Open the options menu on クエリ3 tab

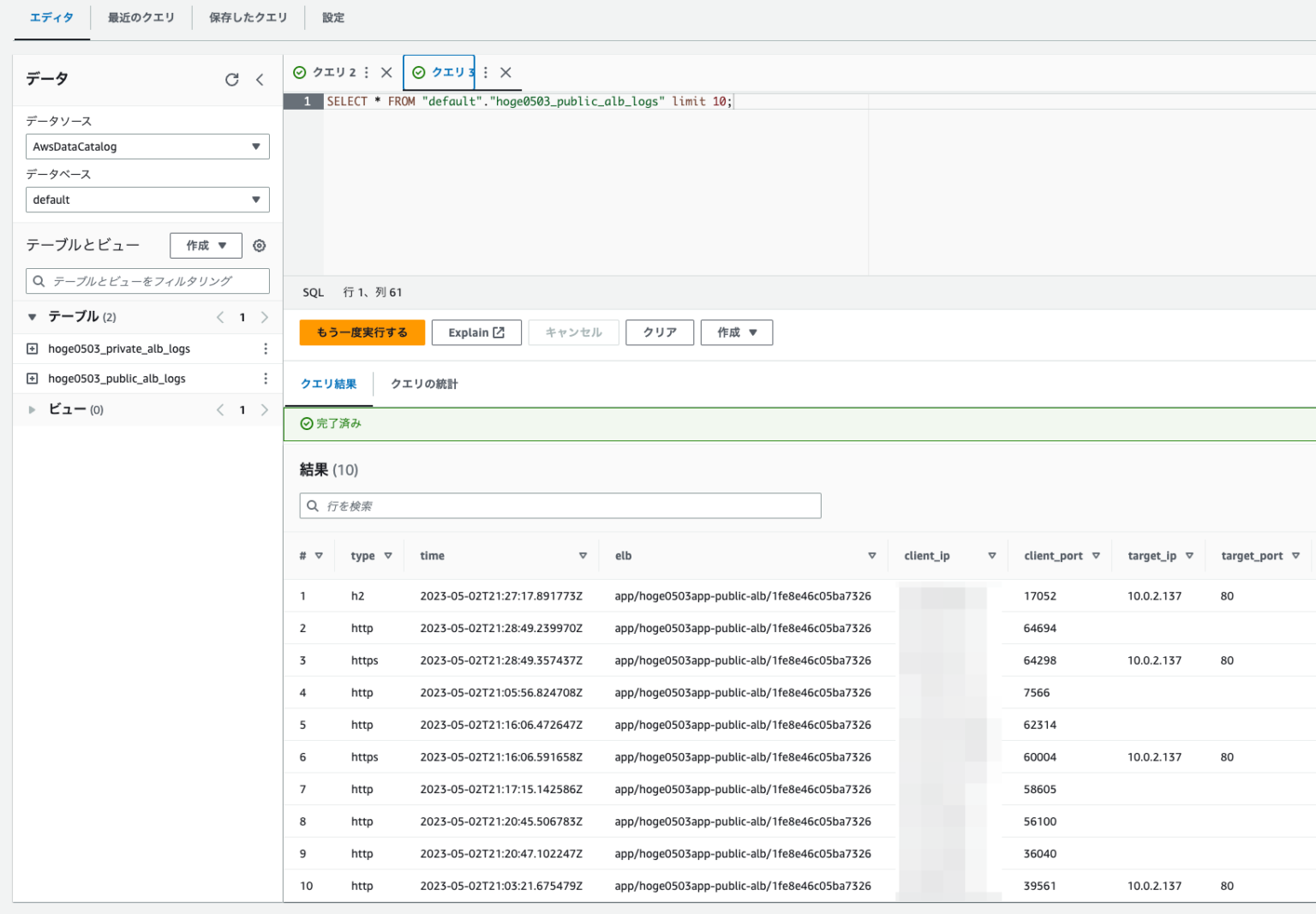pyautogui.click(x=485, y=72)
